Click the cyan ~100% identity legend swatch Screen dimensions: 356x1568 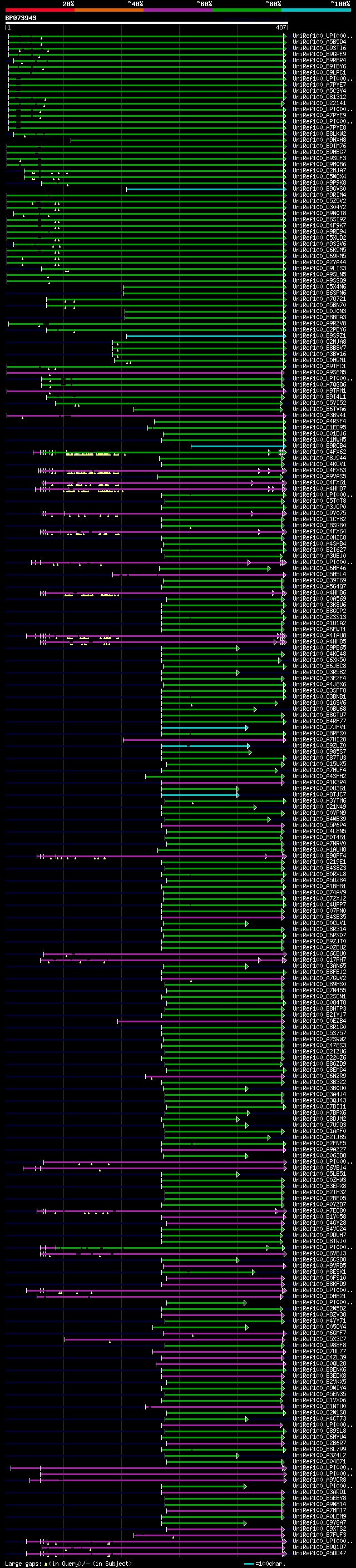click(316, 10)
